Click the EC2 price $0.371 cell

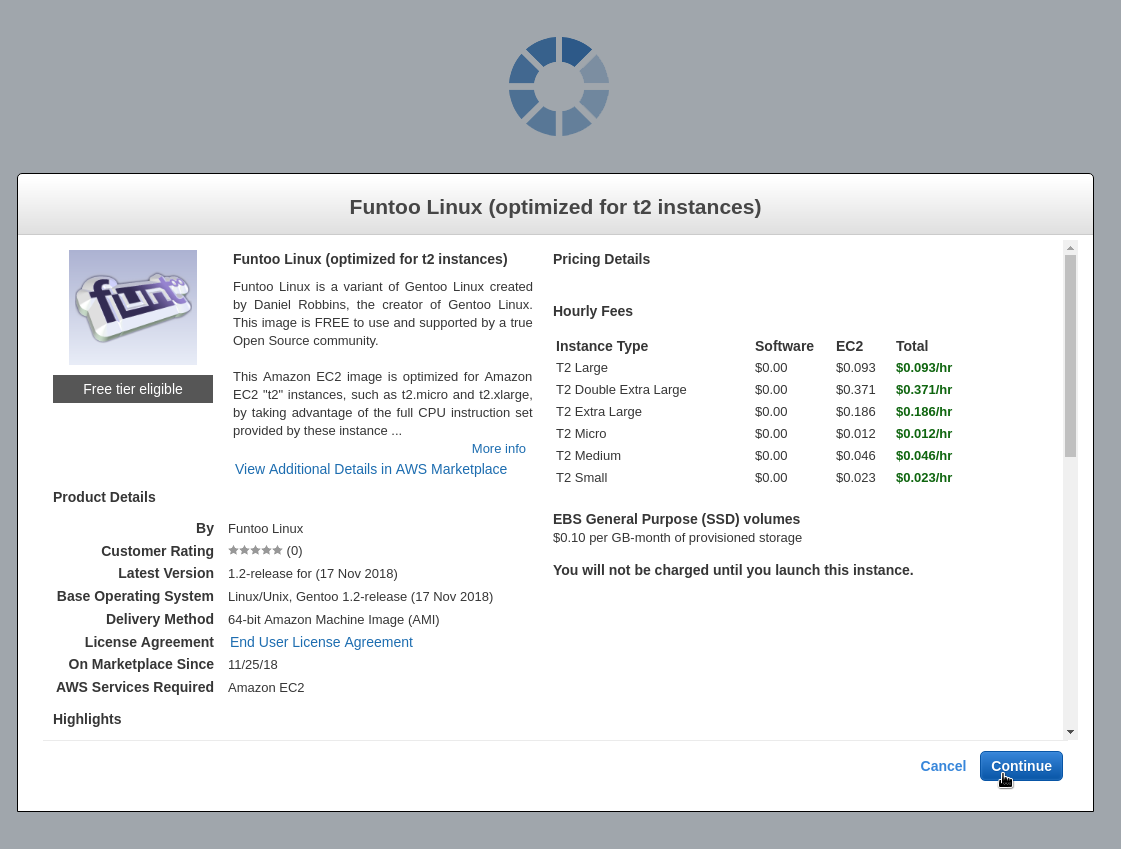point(855,390)
